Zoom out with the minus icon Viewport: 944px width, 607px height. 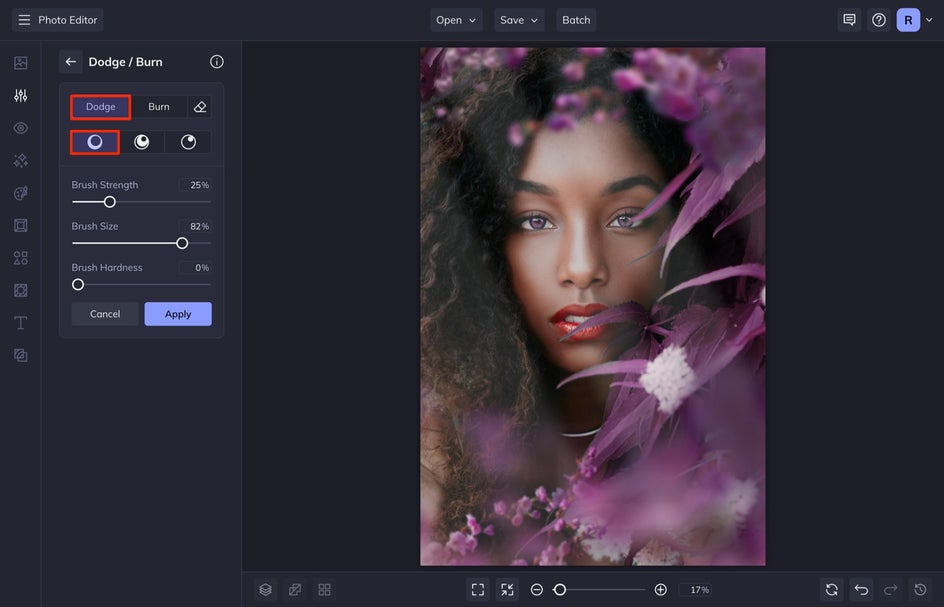point(537,590)
